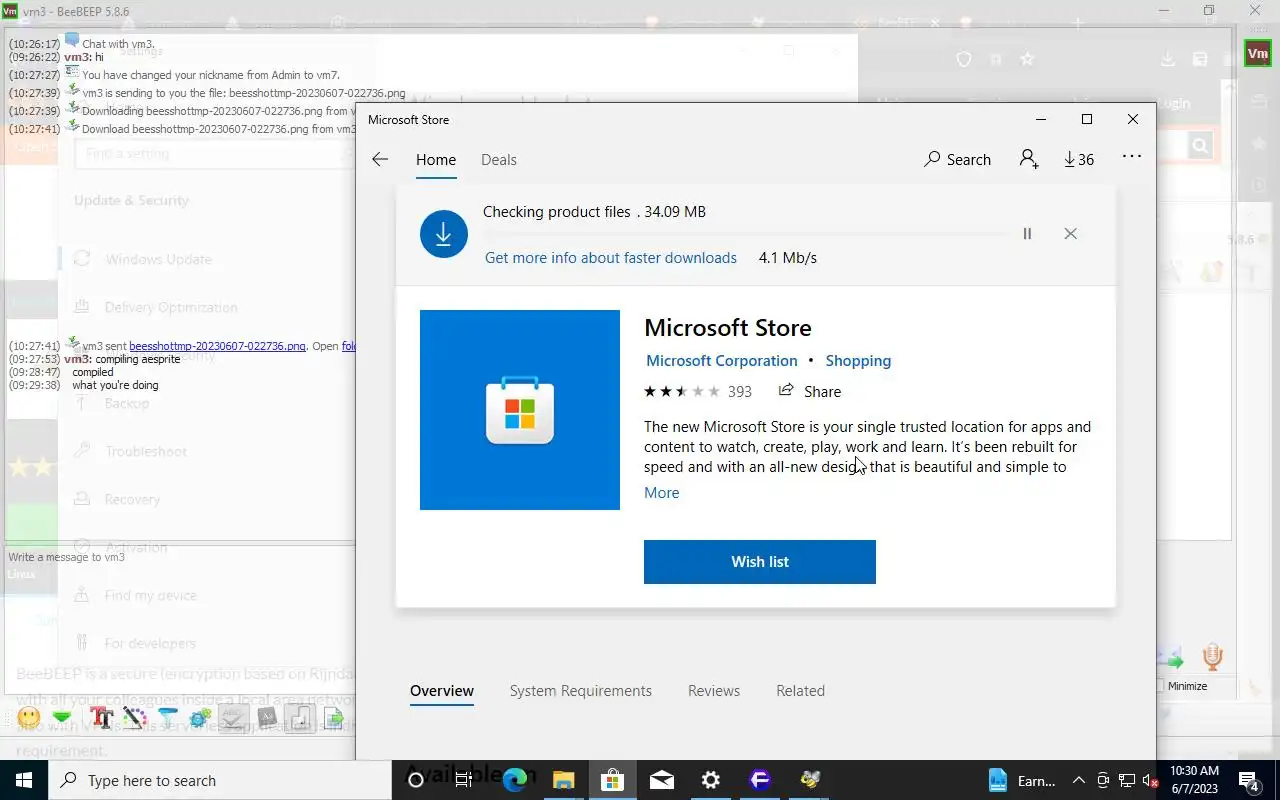Click the muted volume tray icon
This screenshot has width=1280, height=800.
click(1151, 780)
